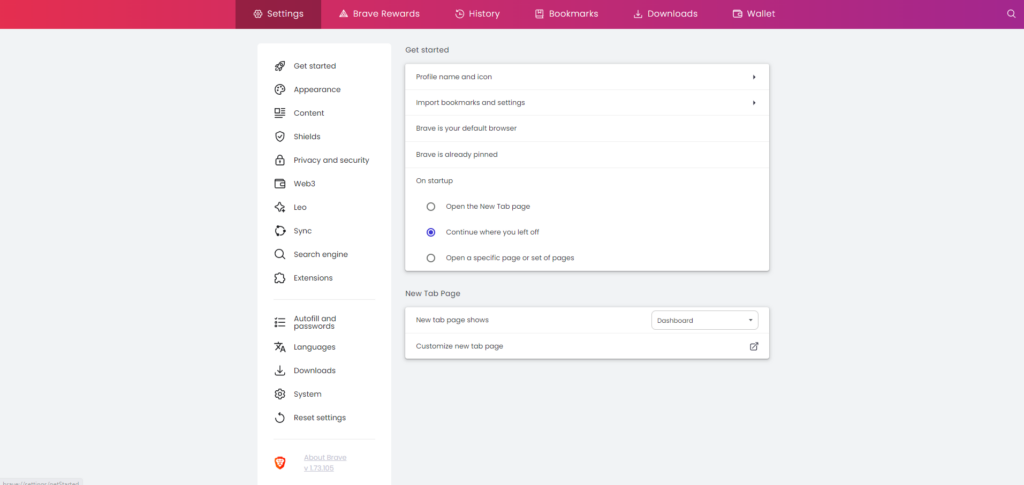Click the Reset settings icon in sidebar
Image resolution: width=1024 pixels, height=485 pixels.
280,418
